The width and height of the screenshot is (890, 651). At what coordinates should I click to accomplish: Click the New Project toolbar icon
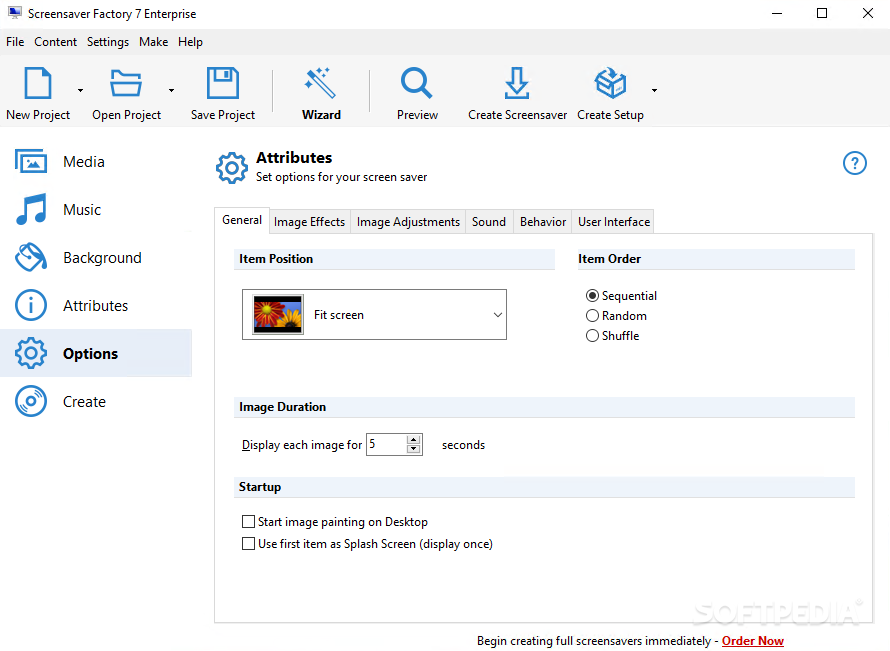click(38, 83)
